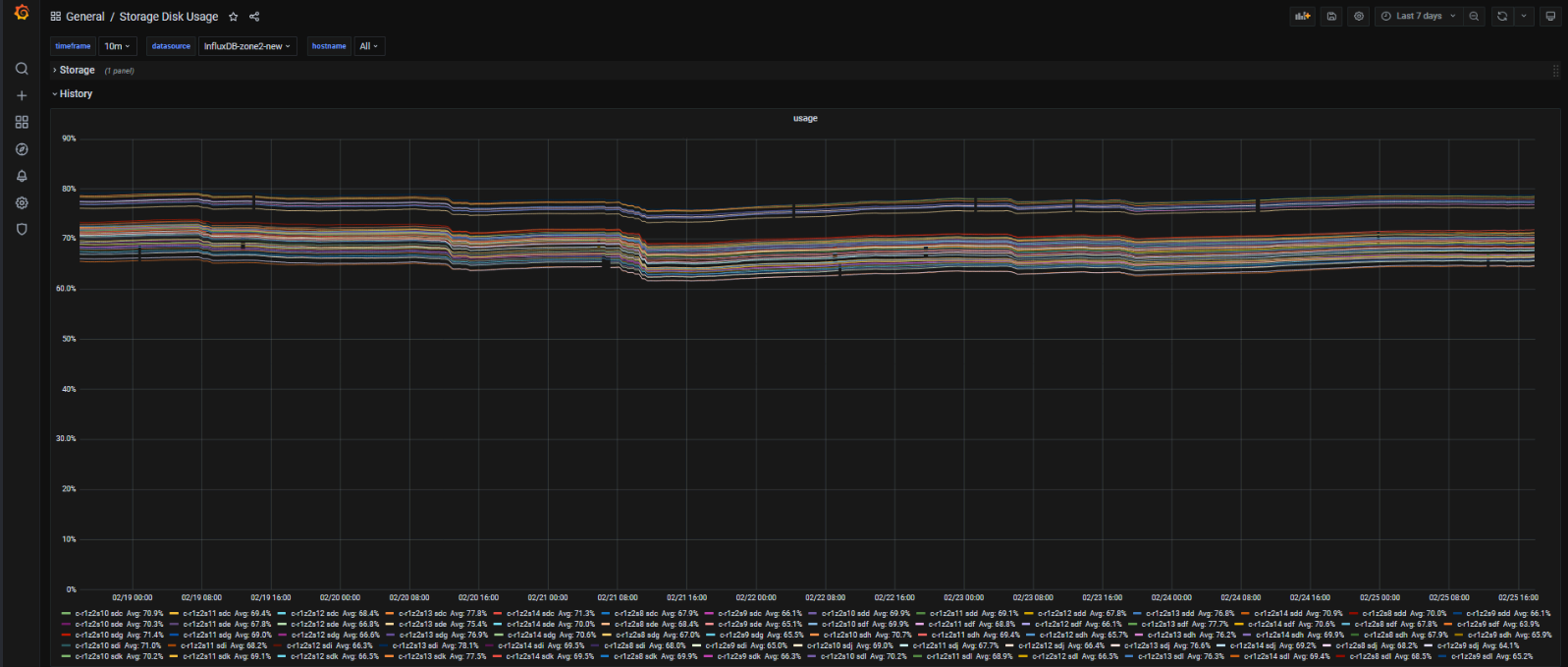Cycle view mode with the monitor icon
The width and height of the screenshot is (1568, 667).
(1549, 17)
